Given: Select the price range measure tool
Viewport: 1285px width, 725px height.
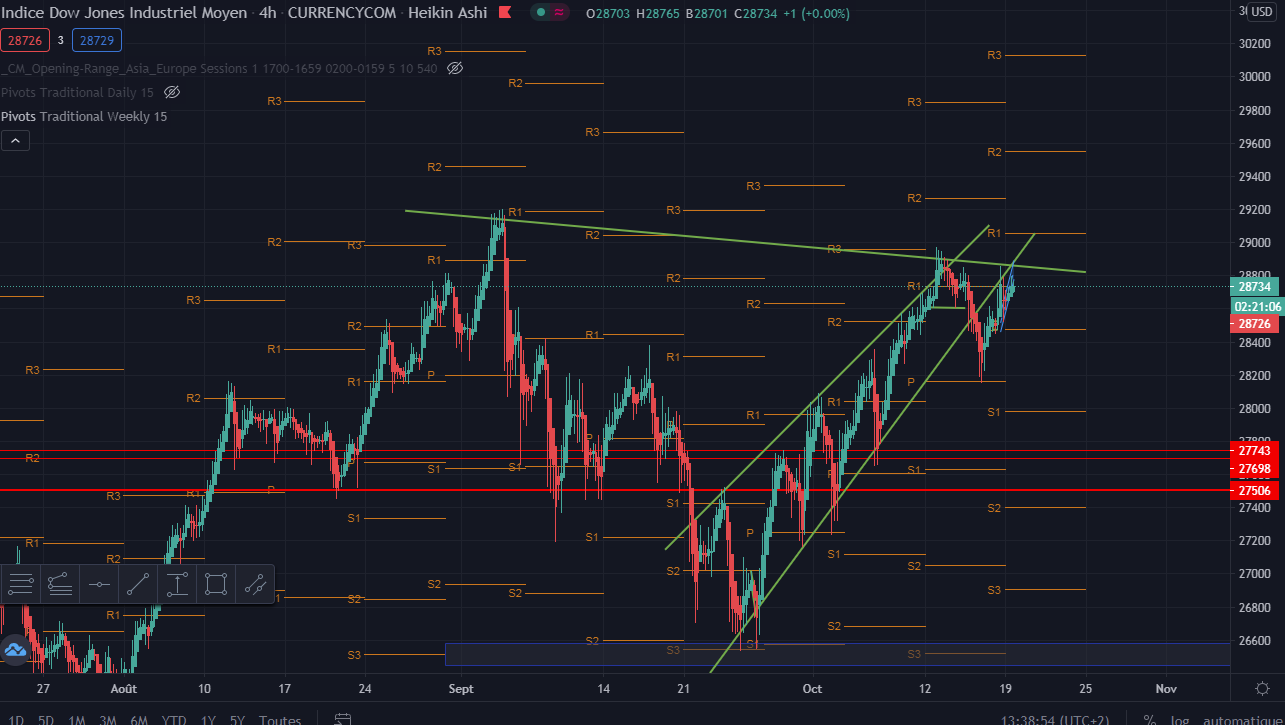Looking at the screenshot, I should tap(177, 584).
